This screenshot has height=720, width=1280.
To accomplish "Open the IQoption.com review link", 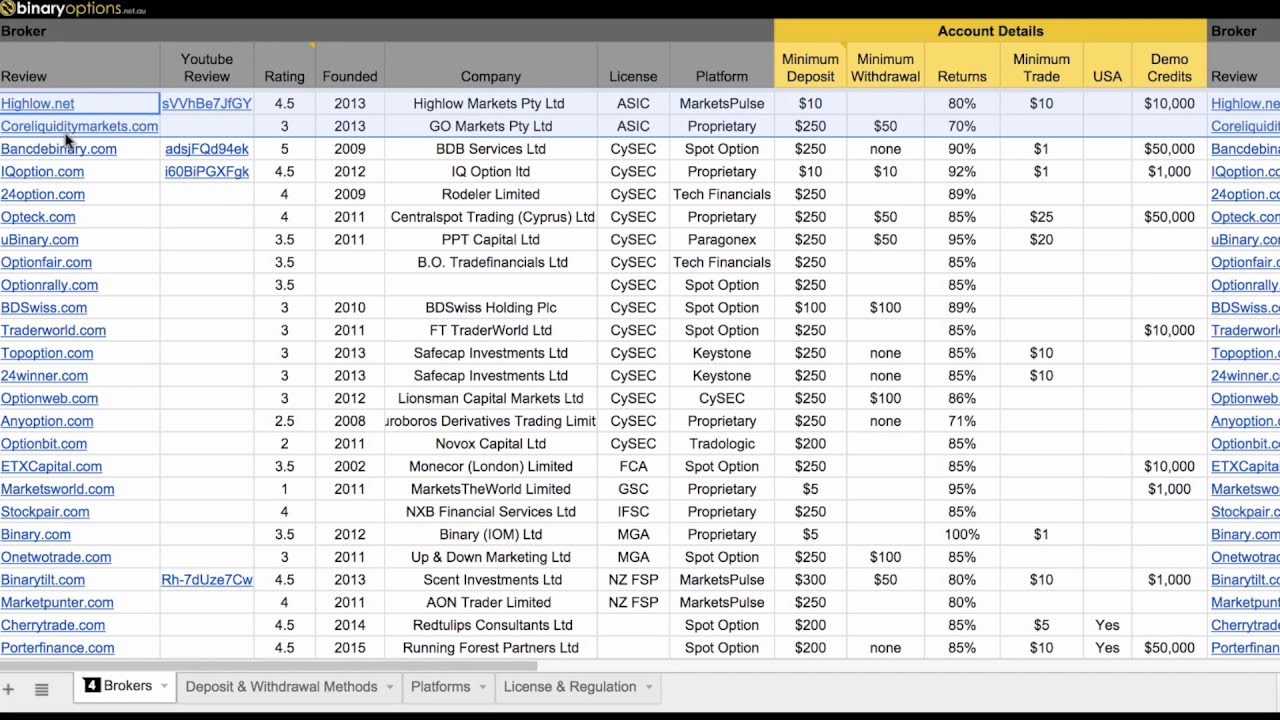I will click(x=42, y=171).
